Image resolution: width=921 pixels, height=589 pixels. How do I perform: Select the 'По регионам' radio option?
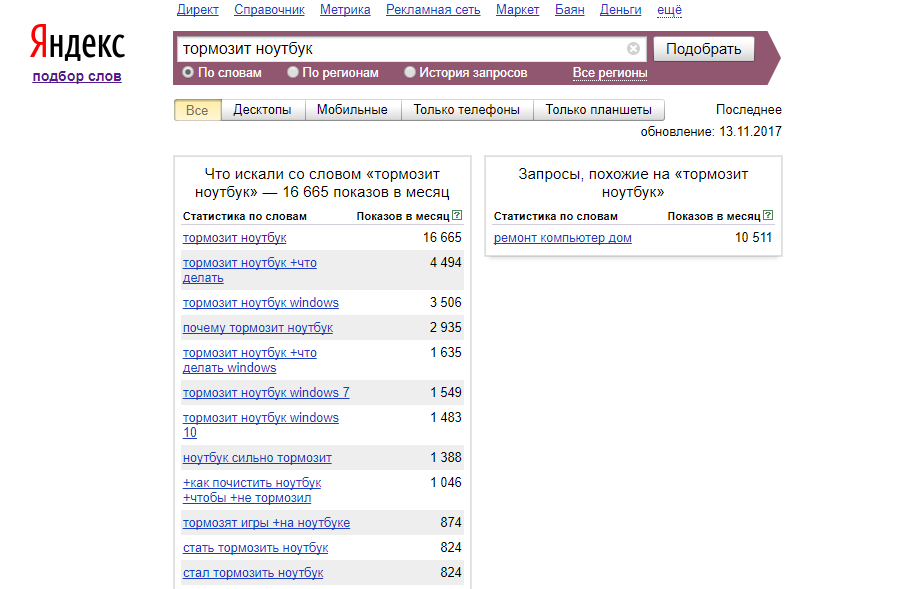(x=293, y=72)
